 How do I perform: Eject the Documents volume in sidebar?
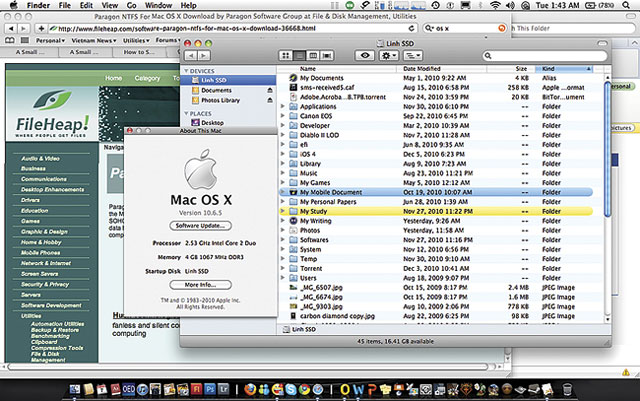272,90
